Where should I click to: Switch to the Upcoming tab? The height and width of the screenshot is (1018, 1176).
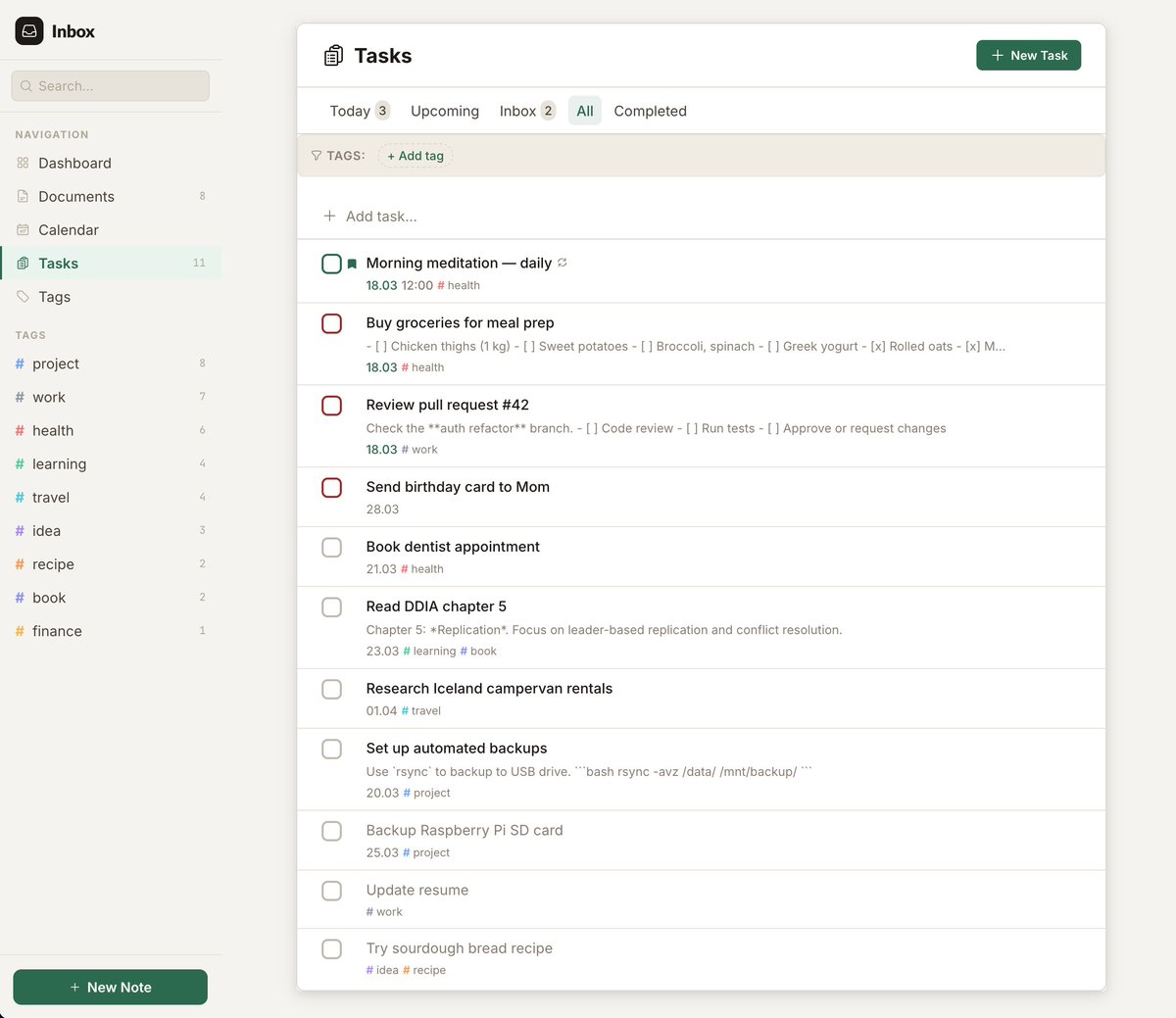445,111
